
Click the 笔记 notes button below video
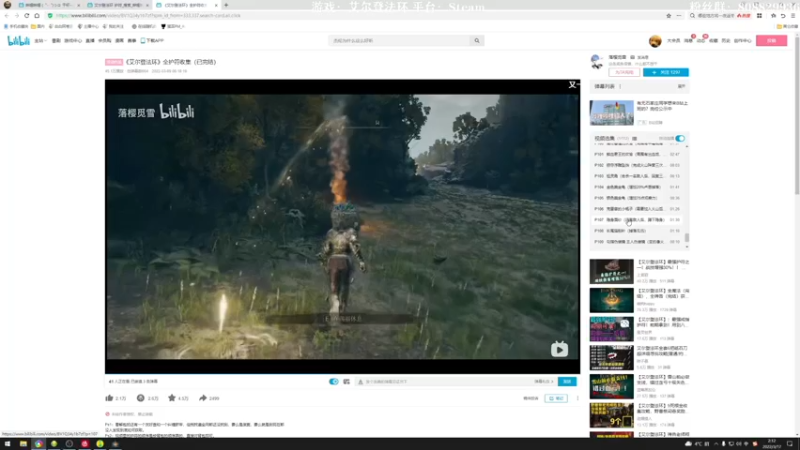point(556,398)
